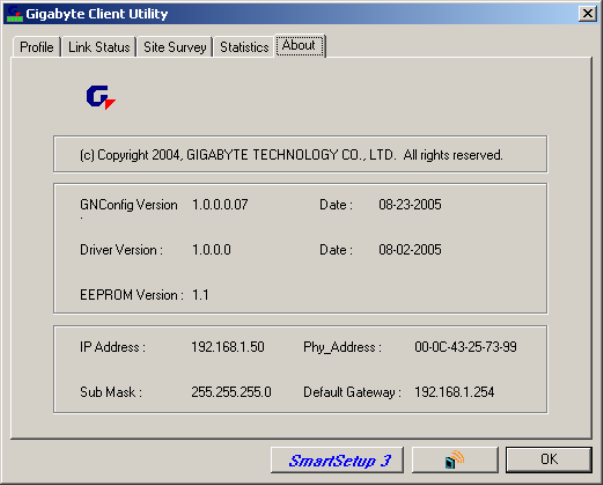Click Default Gateway value 192.168.1.254
Viewport: 603px width, 485px height.
[x=454, y=392]
